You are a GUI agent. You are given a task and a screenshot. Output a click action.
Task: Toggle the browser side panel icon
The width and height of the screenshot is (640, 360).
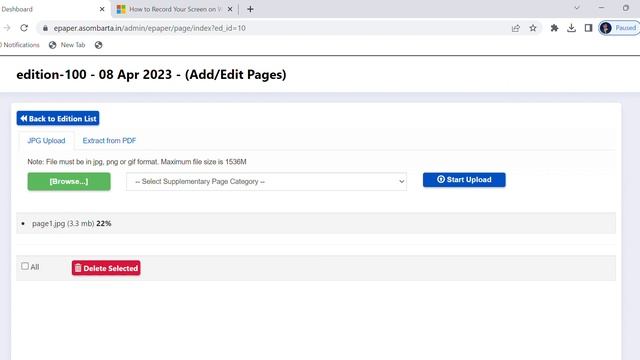coord(588,28)
